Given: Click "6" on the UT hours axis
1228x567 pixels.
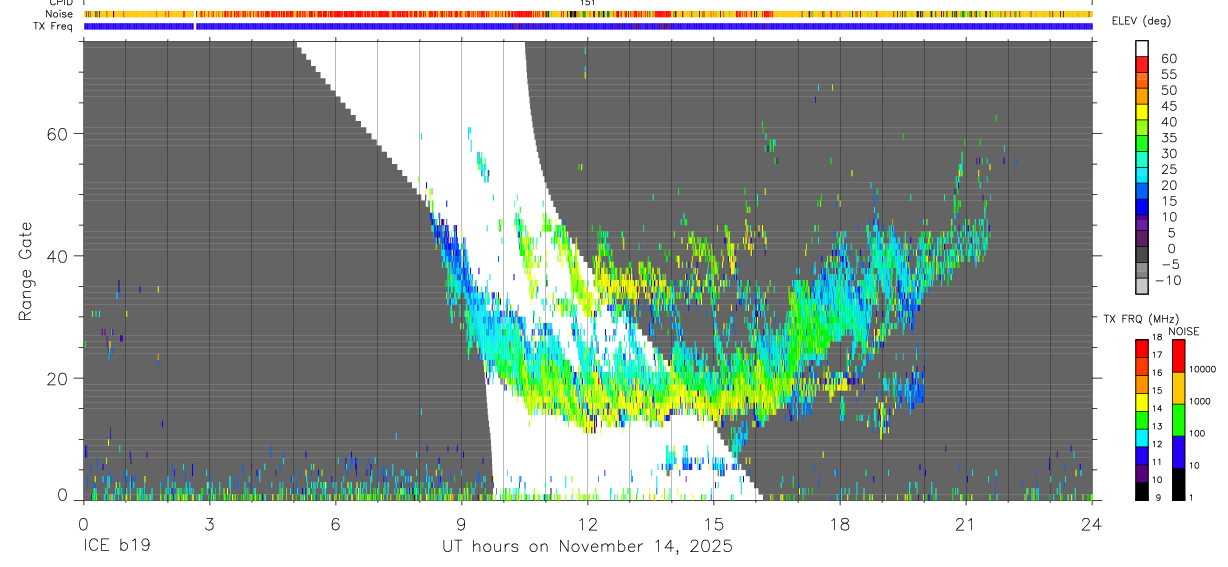Looking at the screenshot, I should click(335, 523).
